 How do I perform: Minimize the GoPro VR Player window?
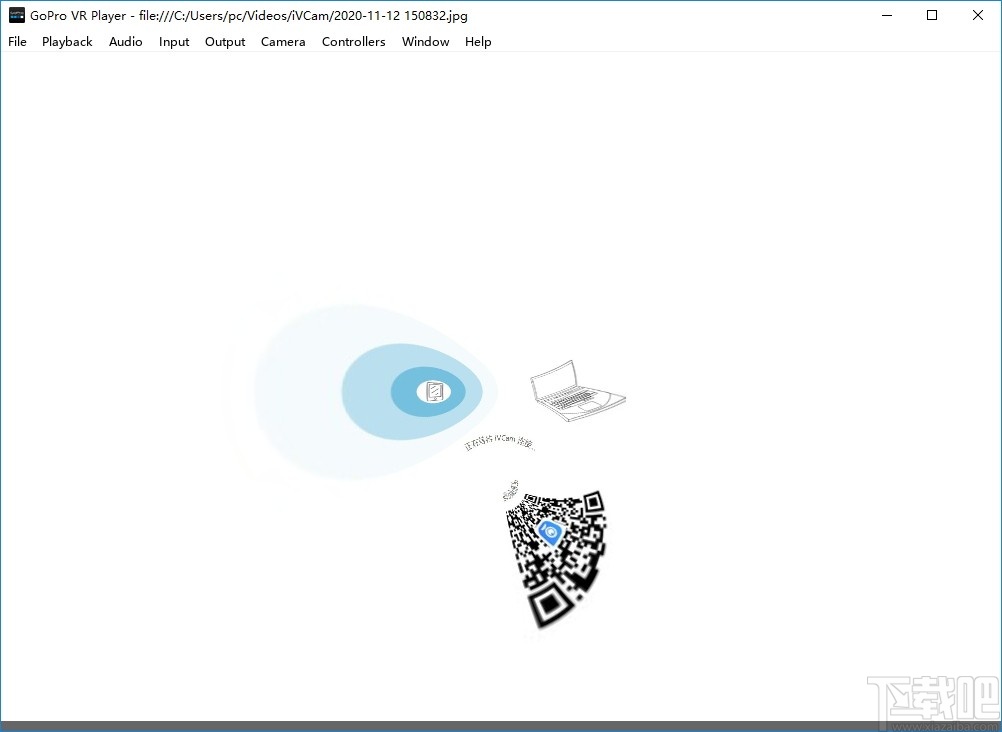coord(887,15)
